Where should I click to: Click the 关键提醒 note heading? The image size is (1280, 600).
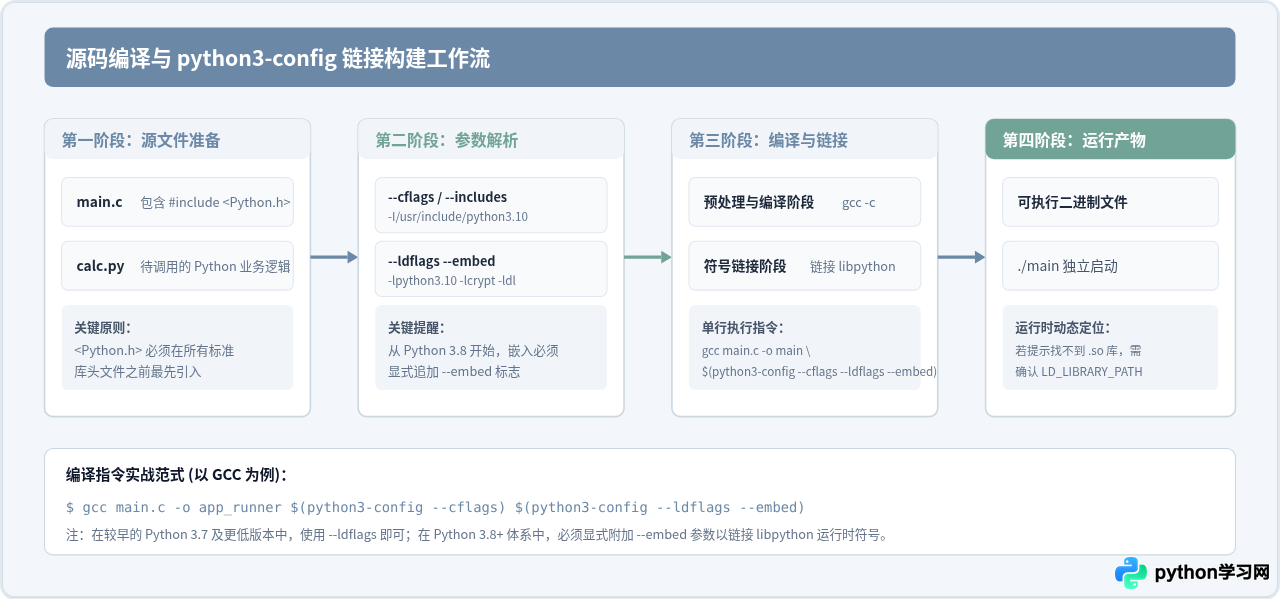coord(416,327)
